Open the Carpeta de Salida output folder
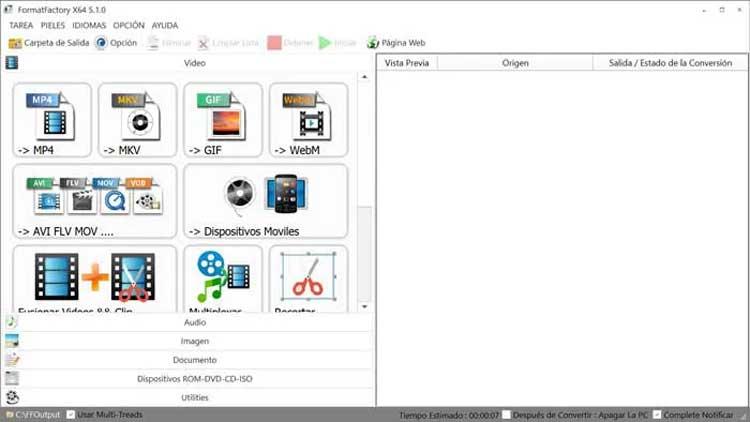The height and width of the screenshot is (422, 750). [49, 43]
